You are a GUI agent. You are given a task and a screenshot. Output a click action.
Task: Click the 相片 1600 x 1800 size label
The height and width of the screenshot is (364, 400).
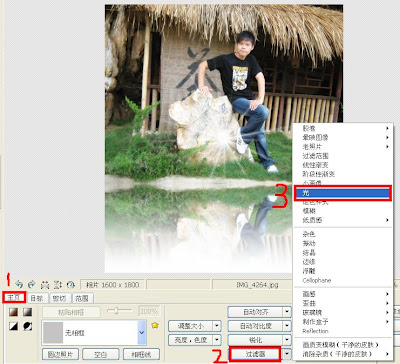[112, 285]
